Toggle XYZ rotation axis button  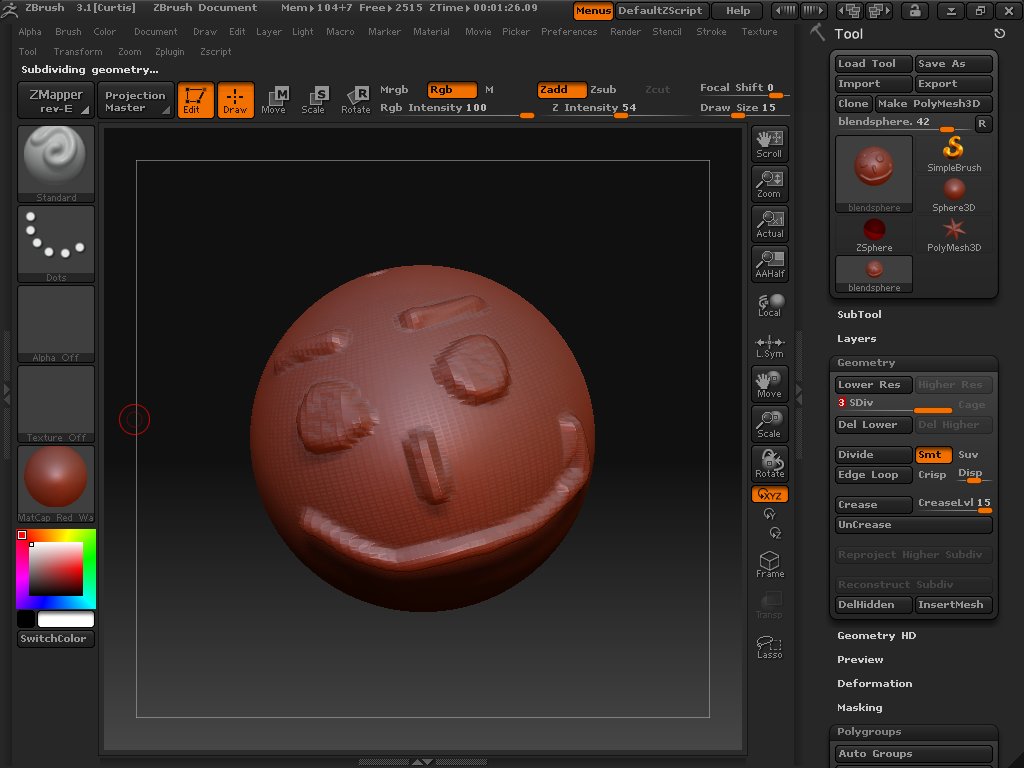(769, 495)
